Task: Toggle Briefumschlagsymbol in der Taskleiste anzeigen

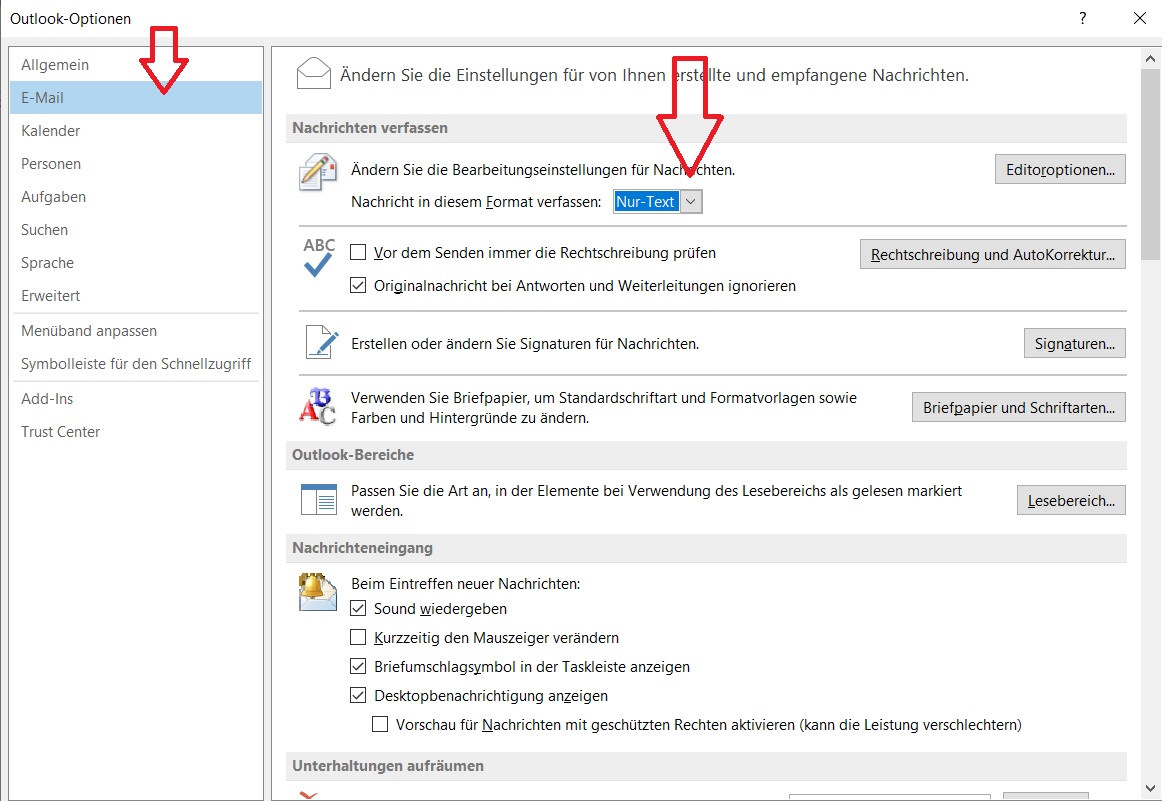Action: coord(358,666)
